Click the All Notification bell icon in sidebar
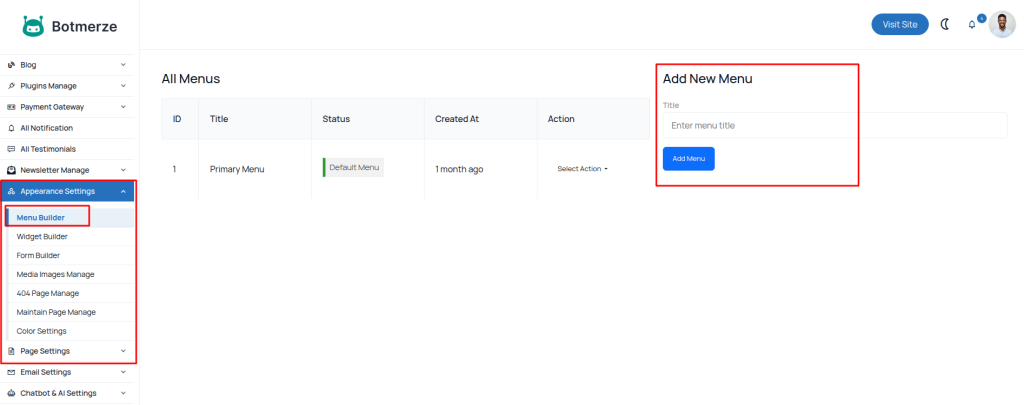This screenshot has width=1024, height=405. point(11,128)
